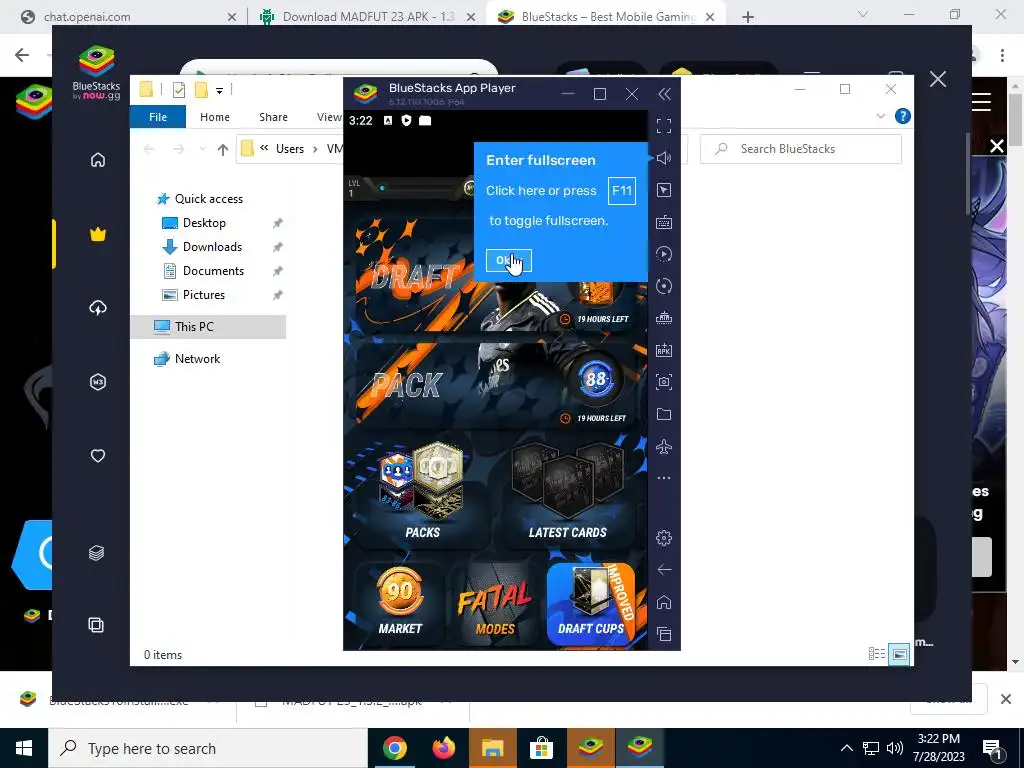Open Firefox from the taskbar

pyautogui.click(x=444, y=748)
